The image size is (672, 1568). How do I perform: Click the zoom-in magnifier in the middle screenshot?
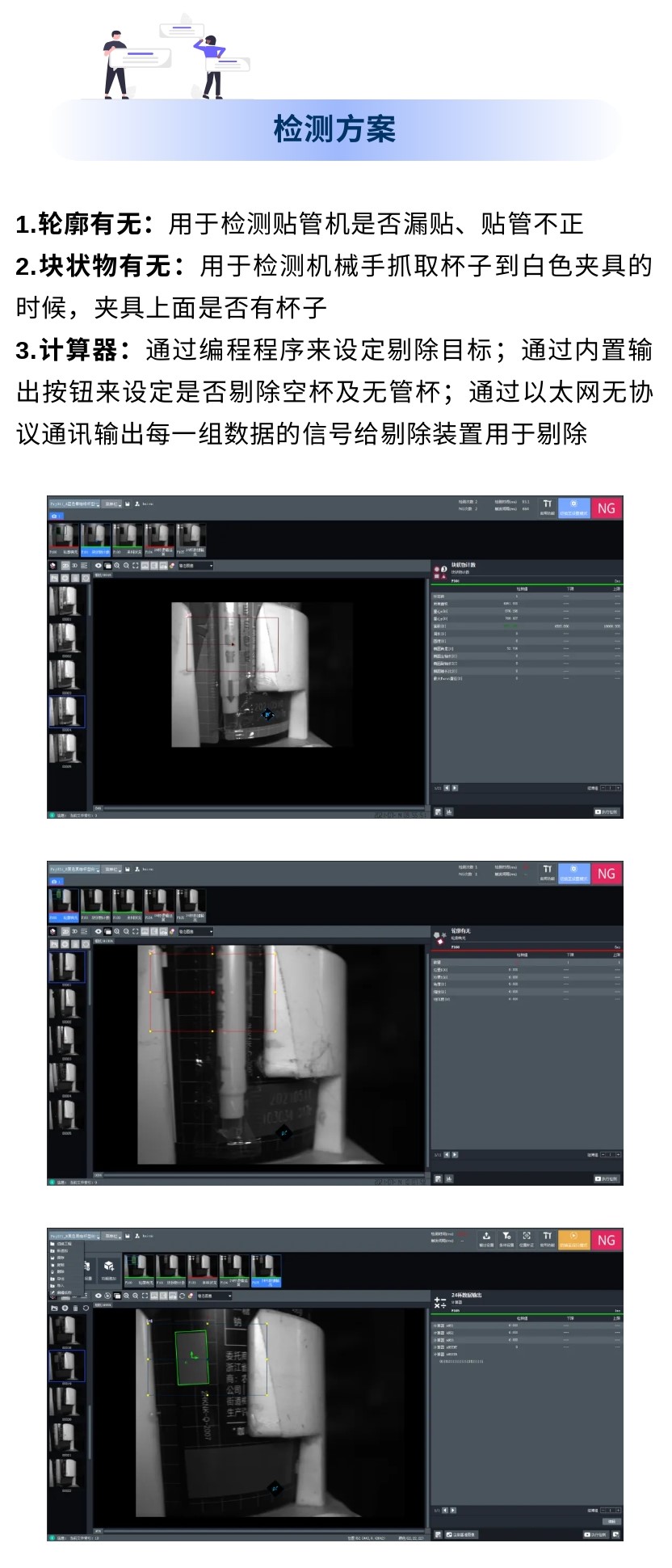click(x=117, y=931)
